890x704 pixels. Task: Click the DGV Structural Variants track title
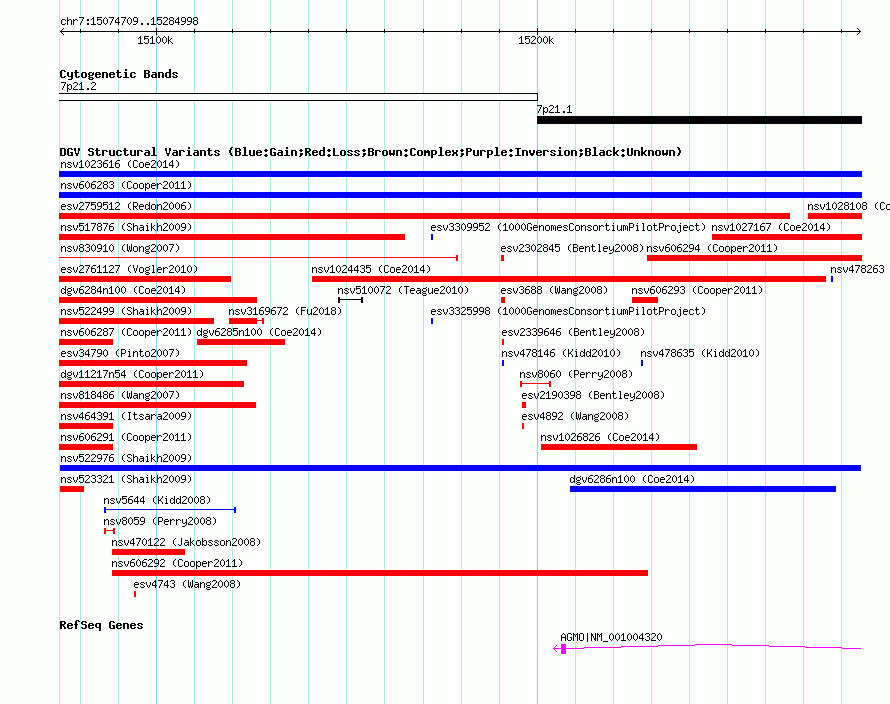pyautogui.click(x=371, y=152)
